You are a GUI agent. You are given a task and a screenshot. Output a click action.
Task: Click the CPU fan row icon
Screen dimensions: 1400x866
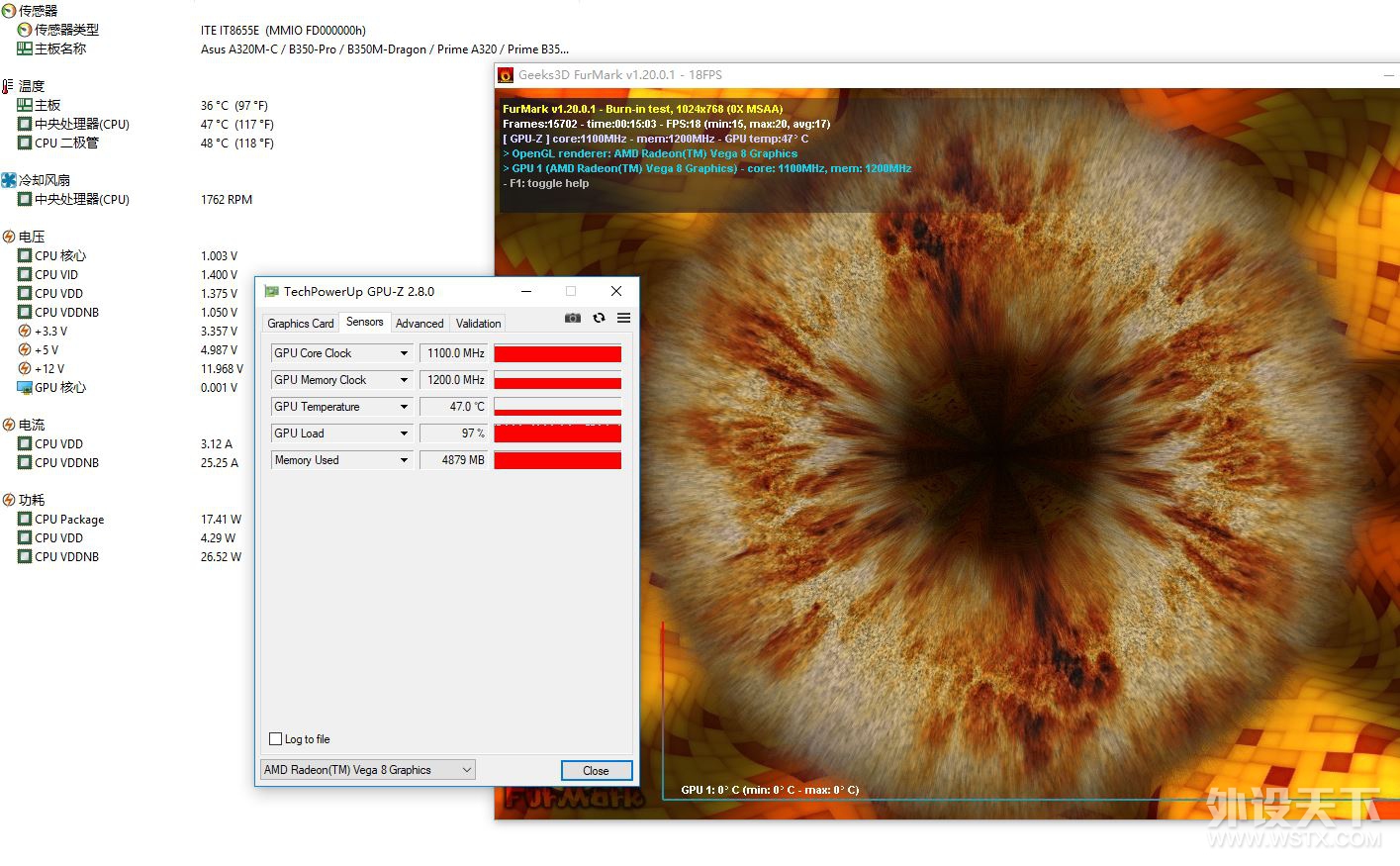(x=25, y=199)
